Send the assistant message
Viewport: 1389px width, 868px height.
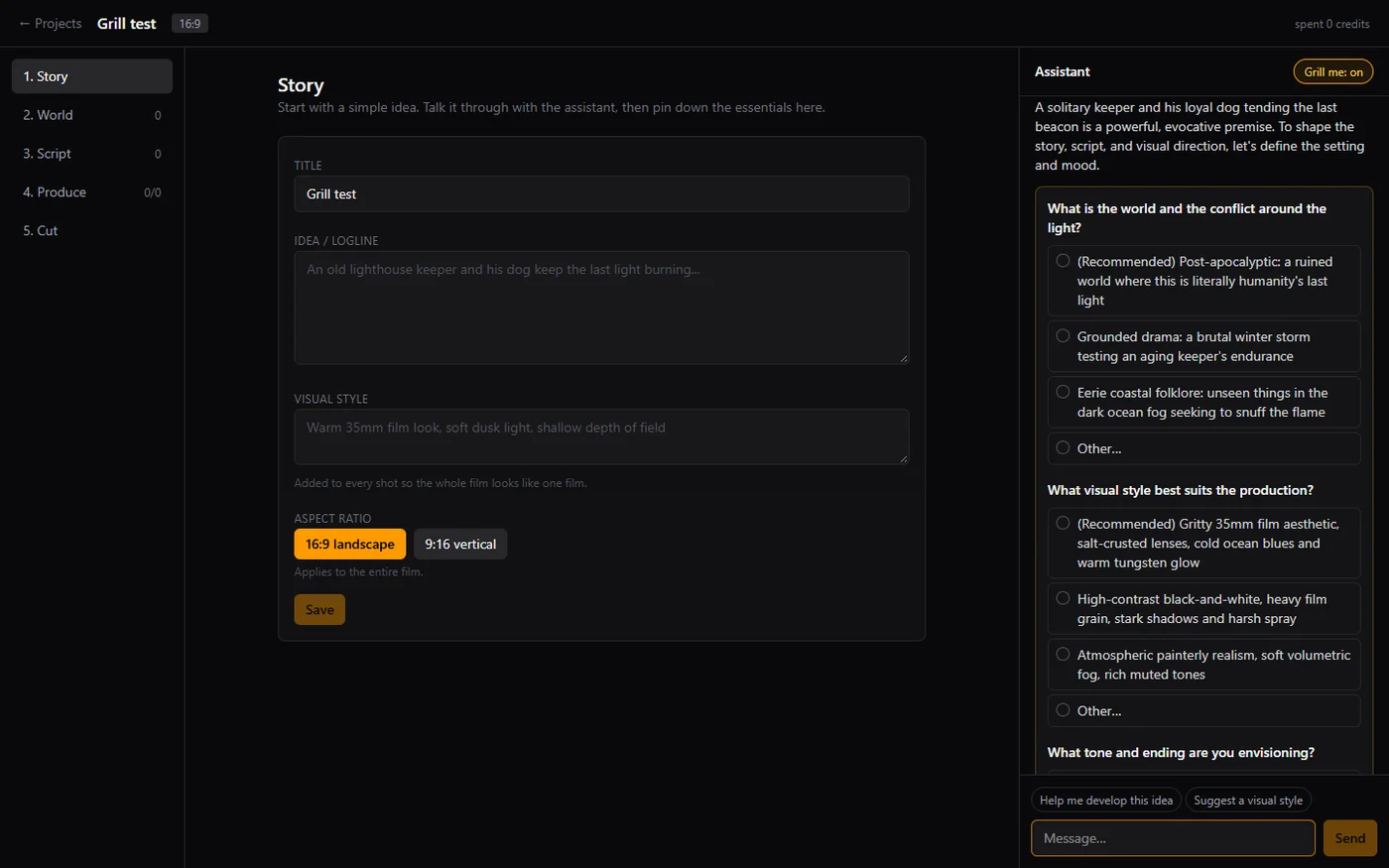[1349, 838]
